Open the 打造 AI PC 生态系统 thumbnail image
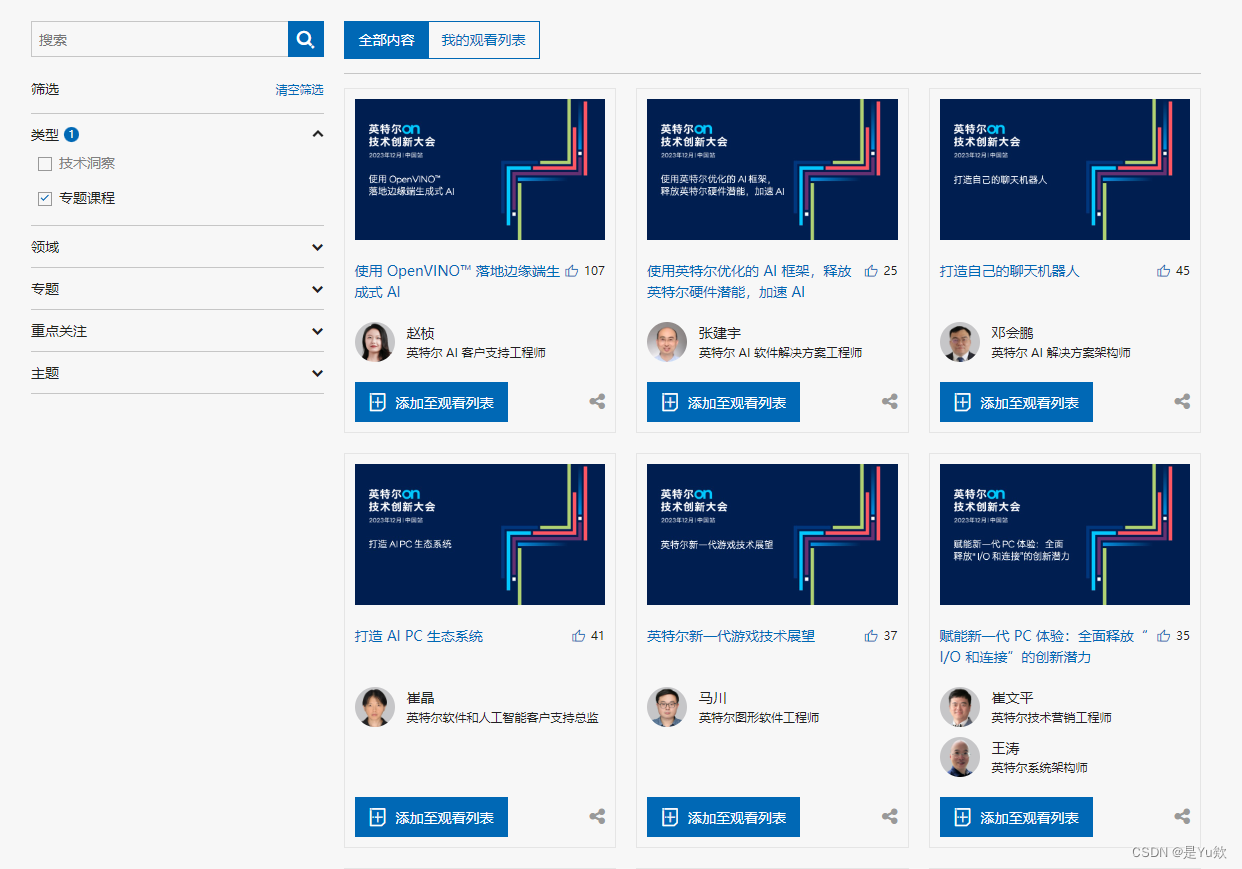1242x869 pixels. coord(480,534)
